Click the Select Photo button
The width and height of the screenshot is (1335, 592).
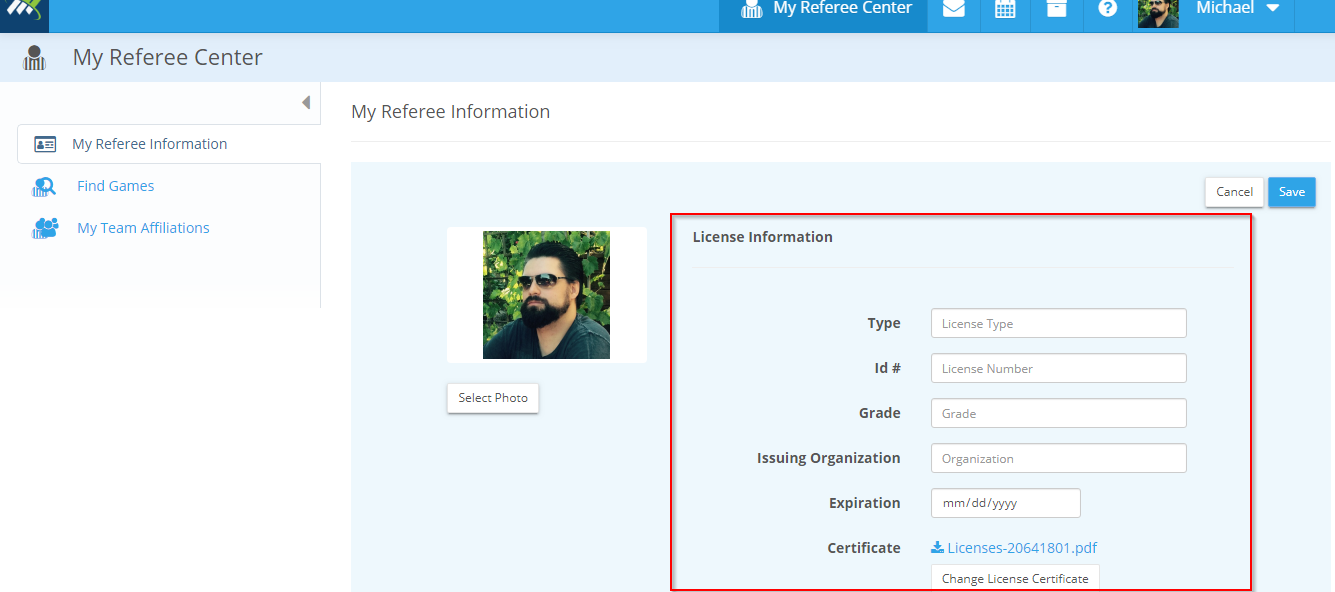493,398
